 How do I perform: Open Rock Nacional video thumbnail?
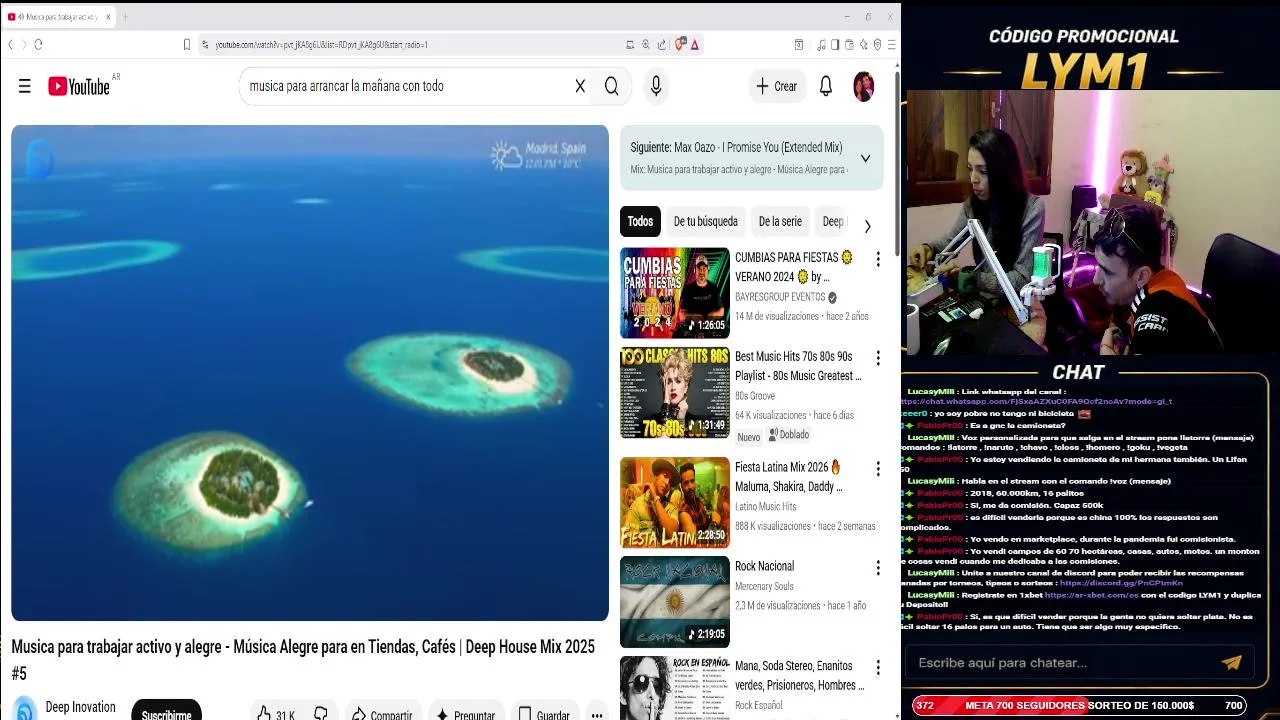point(675,602)
